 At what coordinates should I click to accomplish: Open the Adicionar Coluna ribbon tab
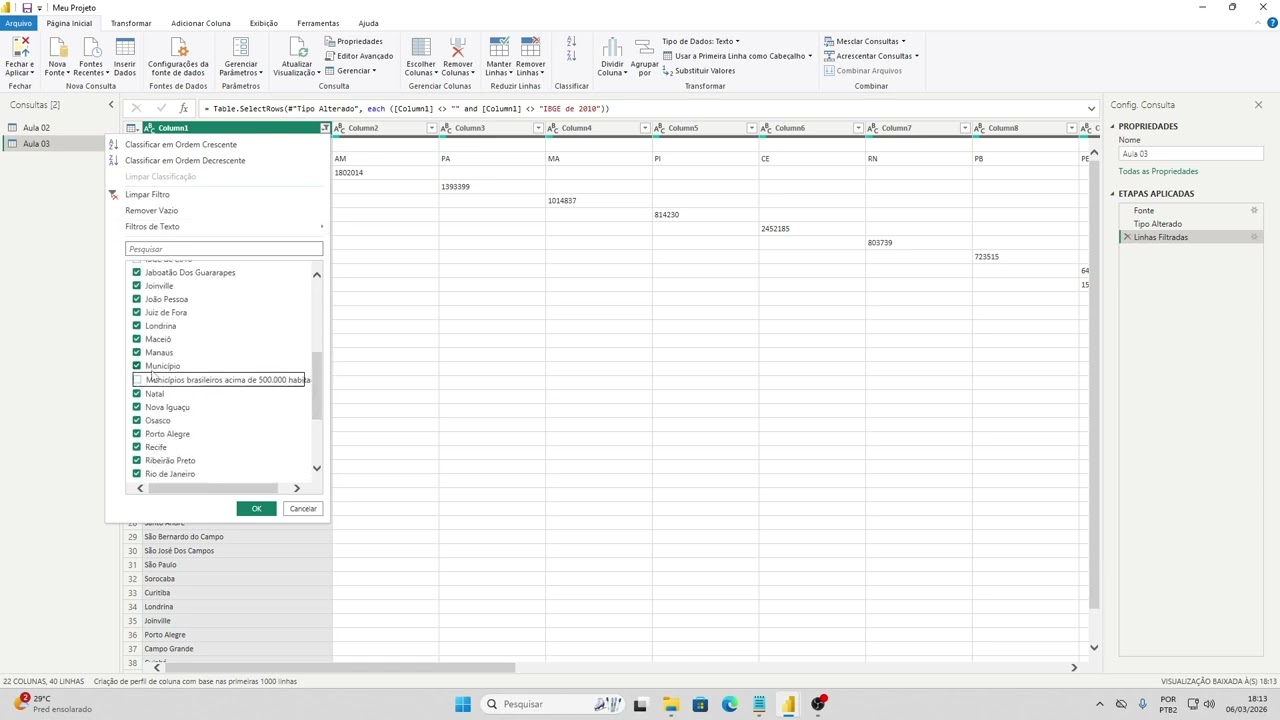[x=201, y=23]
